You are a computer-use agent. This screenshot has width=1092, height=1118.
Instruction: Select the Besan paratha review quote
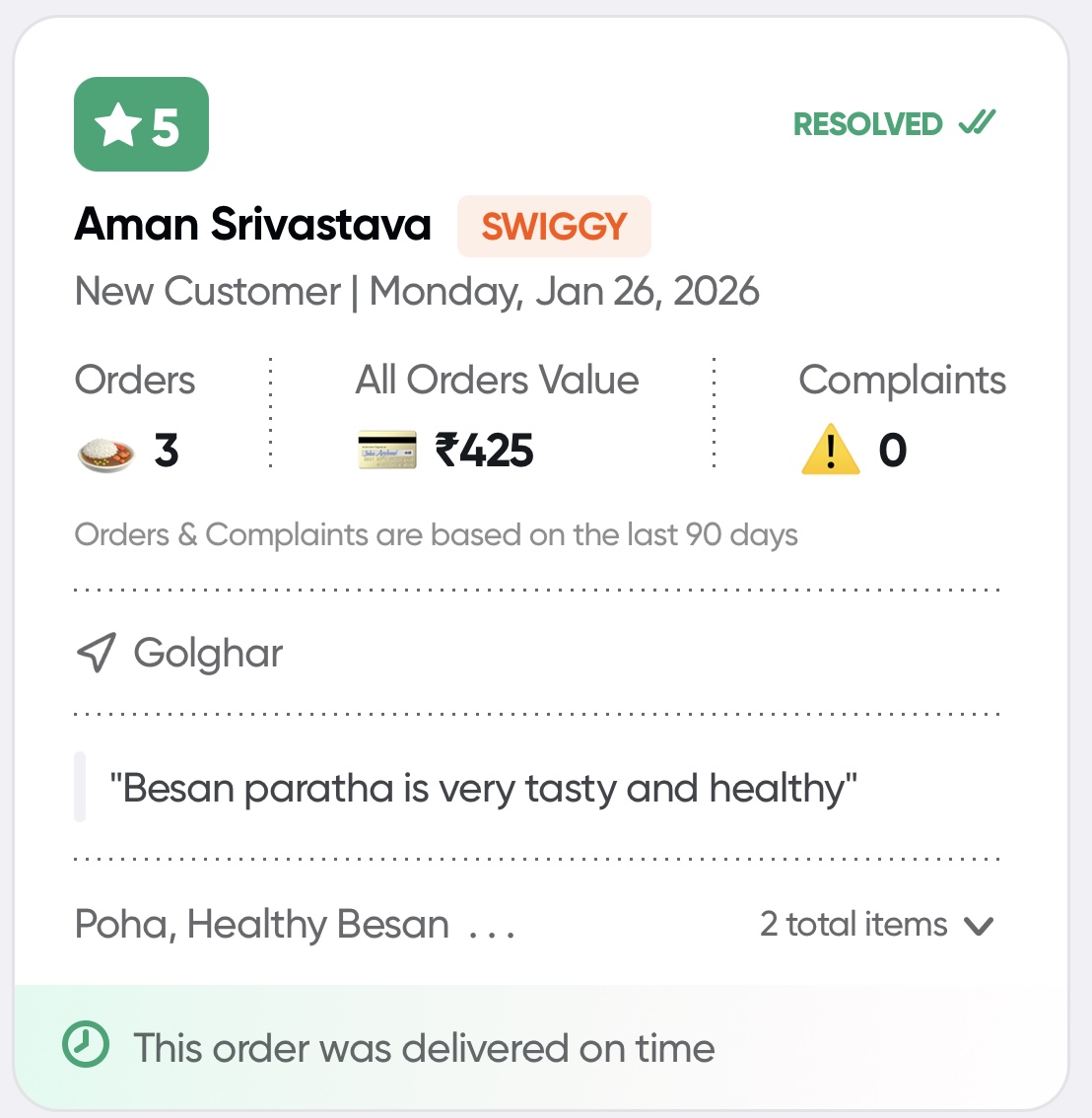pos(485,787)
